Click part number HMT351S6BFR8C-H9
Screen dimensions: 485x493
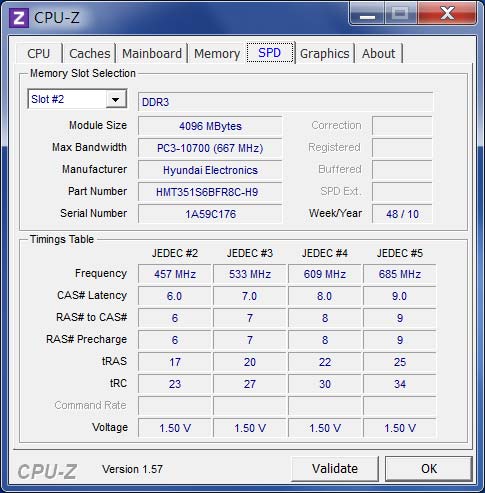pyautogui.click(x=210, y=192)
